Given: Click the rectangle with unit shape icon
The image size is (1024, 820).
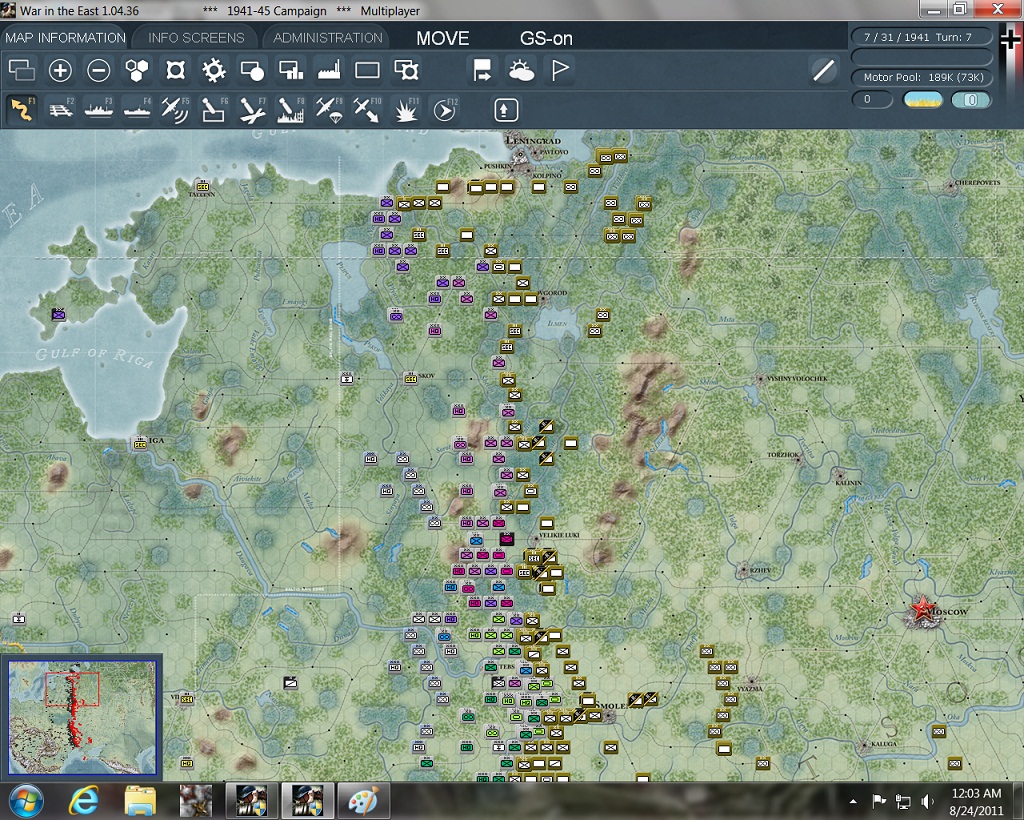Looking at the screenshot, I should point(406,70).
